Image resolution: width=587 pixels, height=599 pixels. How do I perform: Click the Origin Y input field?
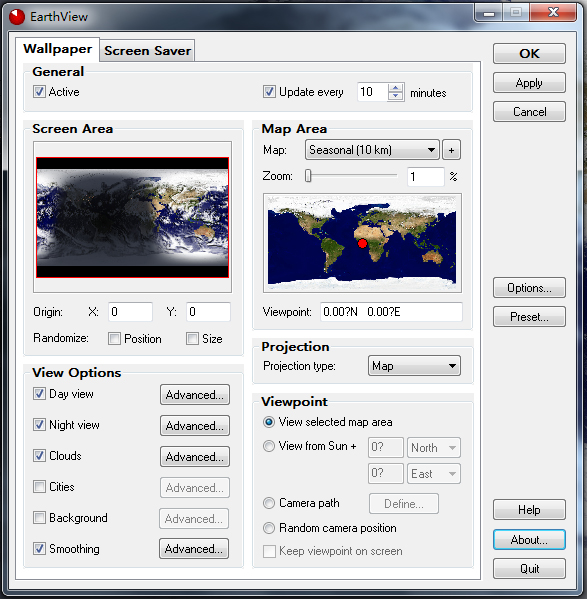tap(208, 312)
